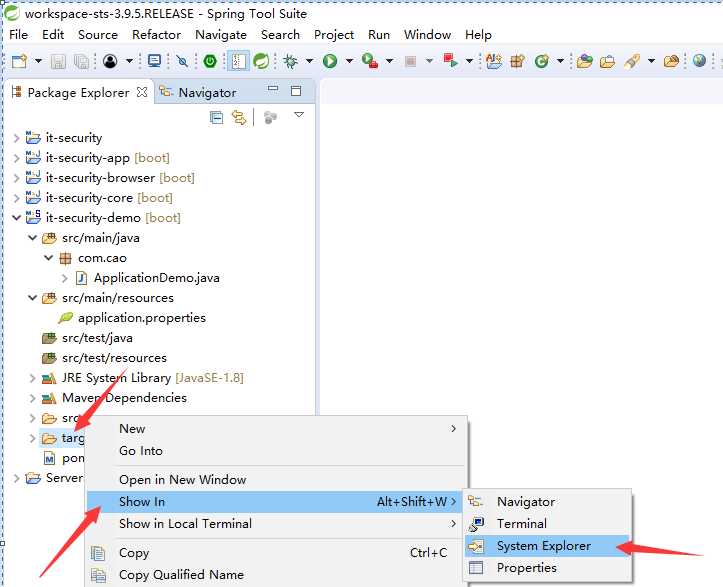This screenshot has height=587, width=723.
Task: Open the File menu
Action: [x=18, y=35]
